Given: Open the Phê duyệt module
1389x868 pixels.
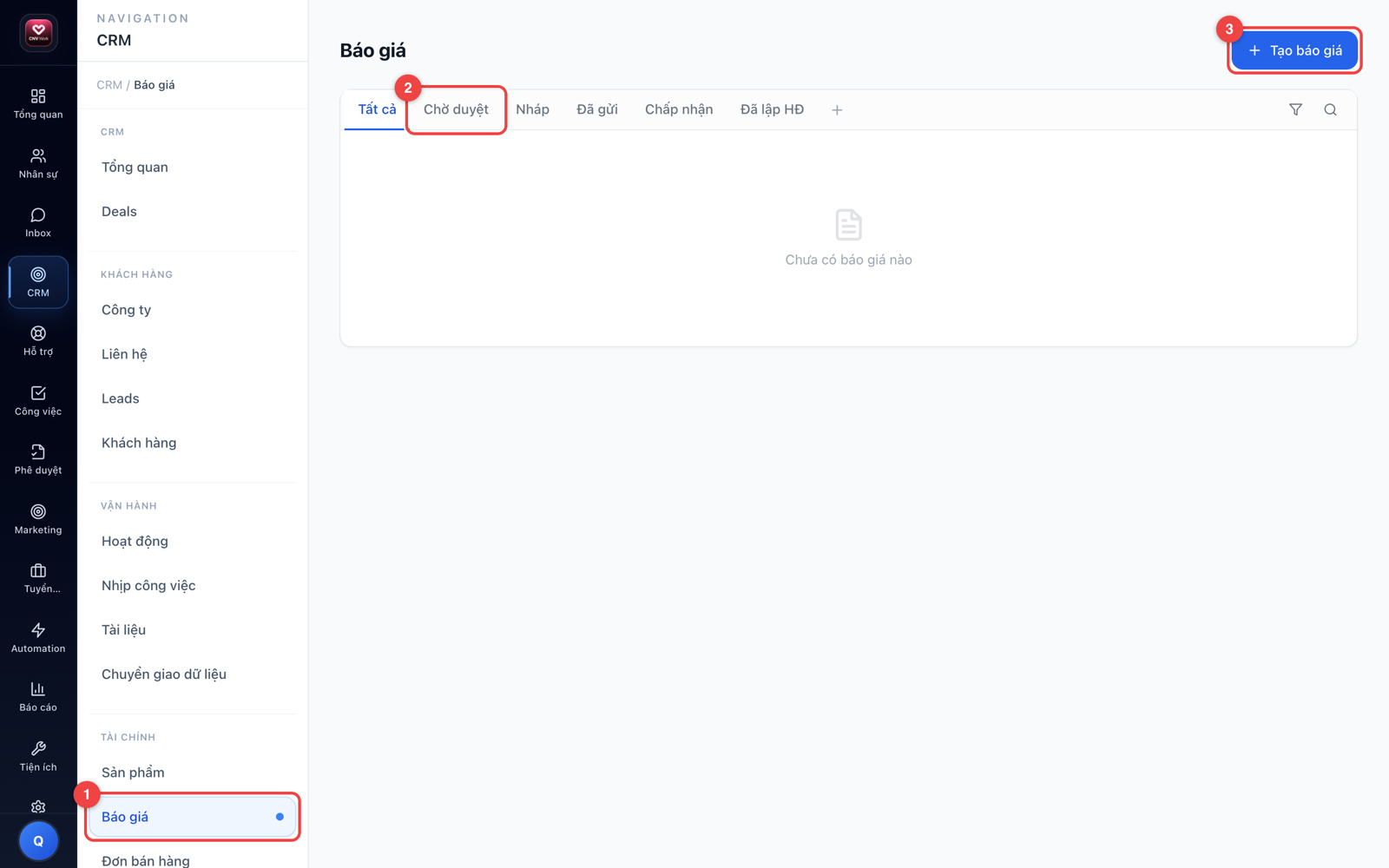Looking at the screenshot, I should point(38,460).
